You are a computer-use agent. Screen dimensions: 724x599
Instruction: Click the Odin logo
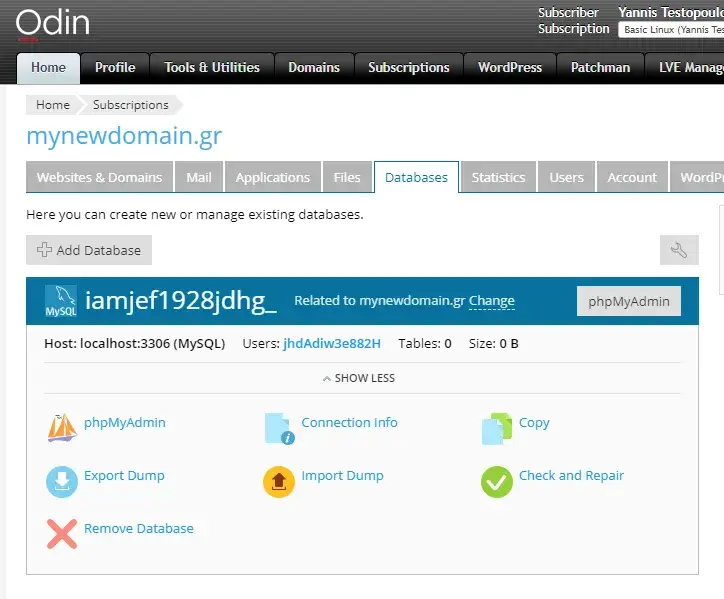point(53,23)
